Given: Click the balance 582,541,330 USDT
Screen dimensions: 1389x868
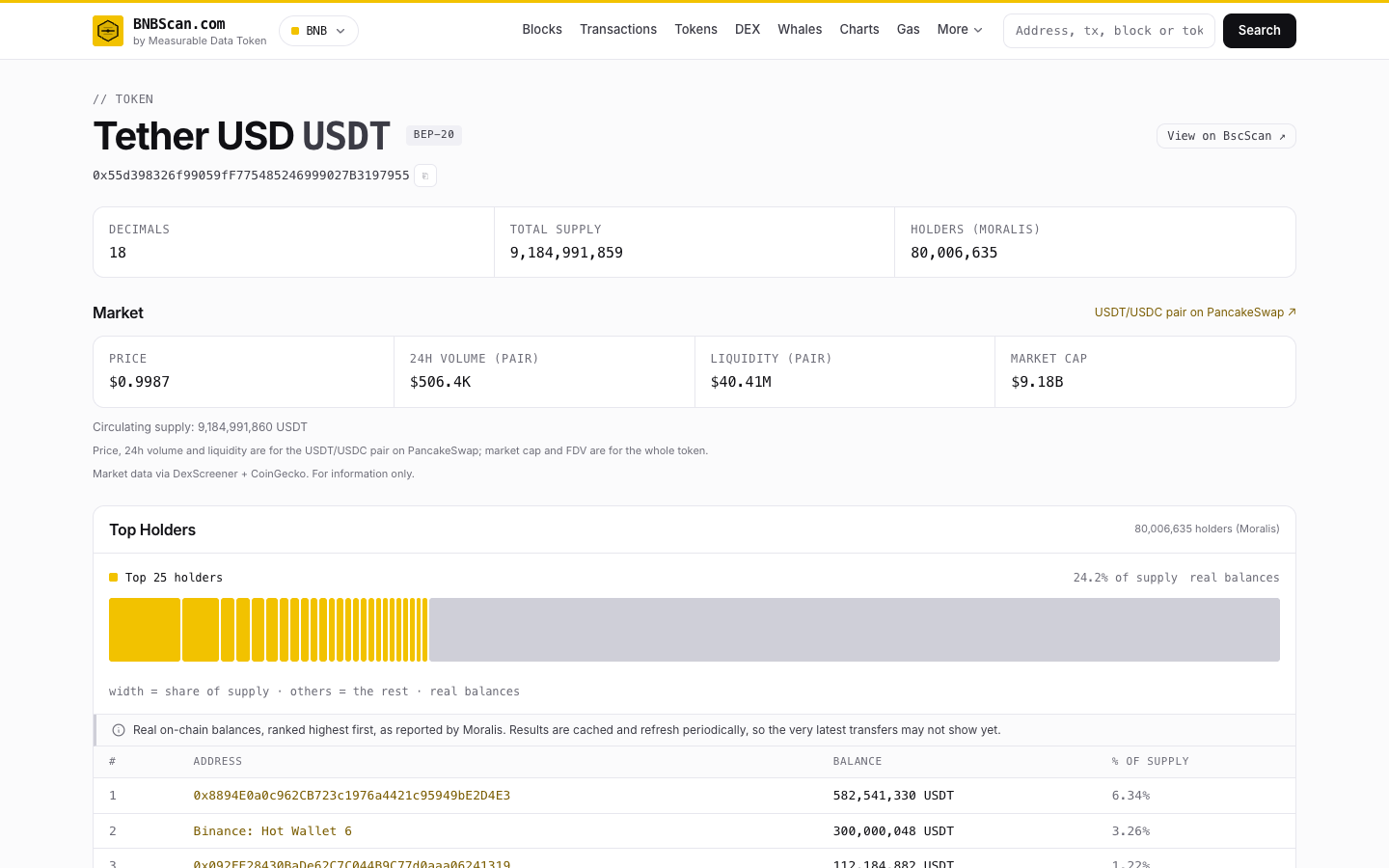Looking at the screenshot, I should pyautogui.click(x=893, y=796).
